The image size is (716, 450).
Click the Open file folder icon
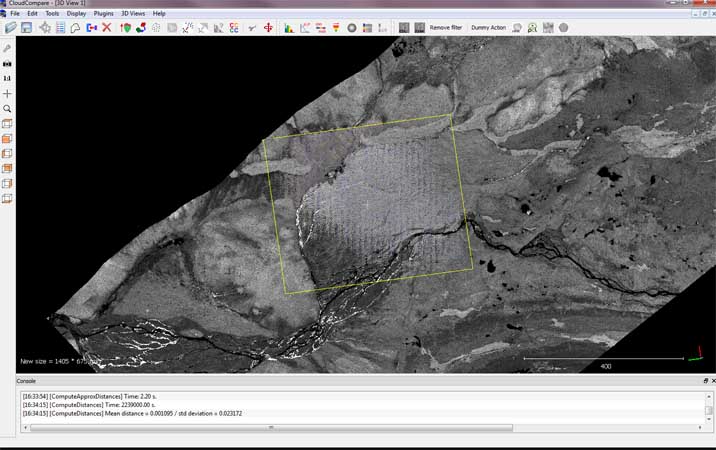click(10, 28)
